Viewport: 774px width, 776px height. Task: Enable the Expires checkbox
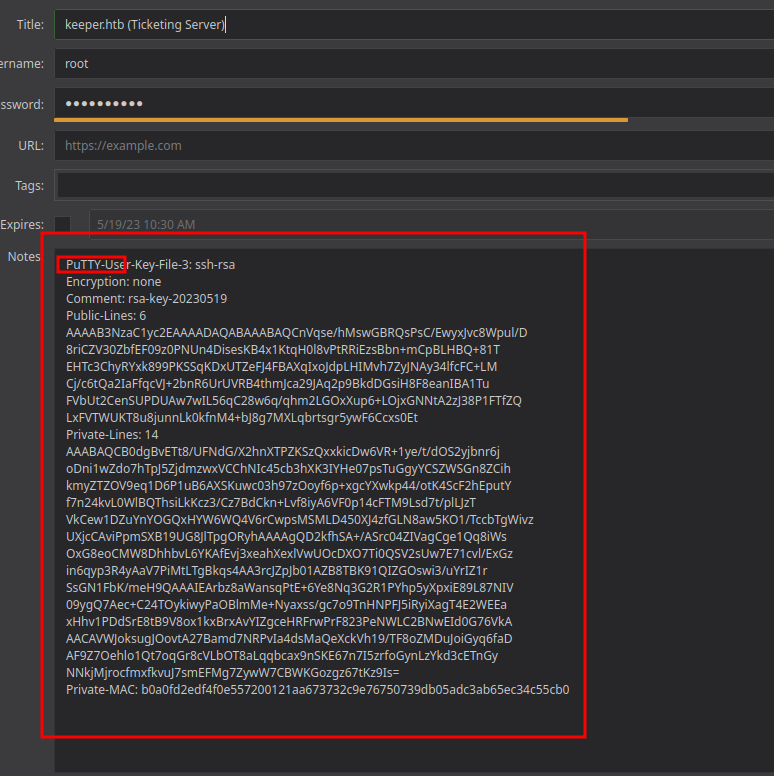coord(62,224)
